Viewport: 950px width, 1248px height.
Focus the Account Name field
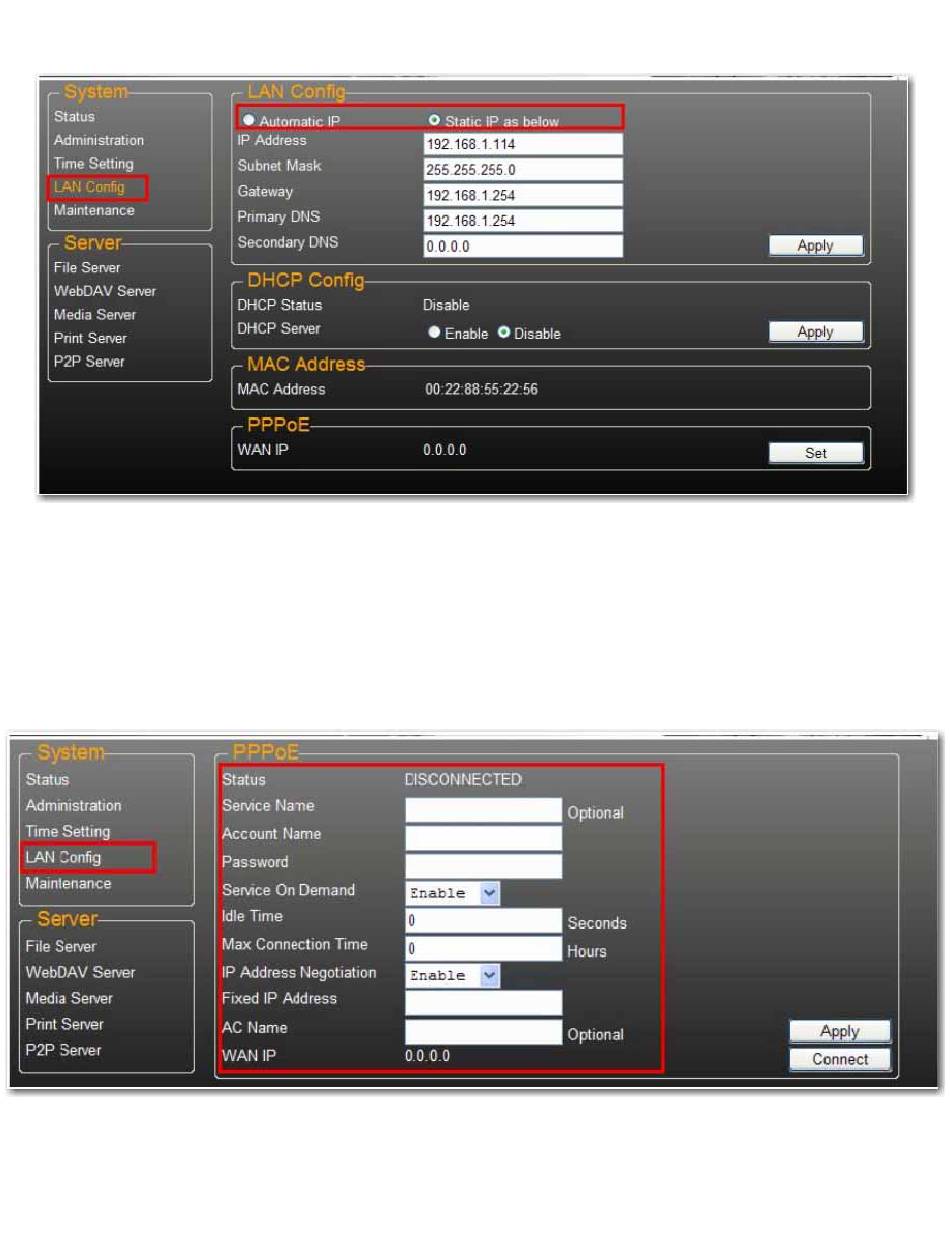click(x=484, y=838)
